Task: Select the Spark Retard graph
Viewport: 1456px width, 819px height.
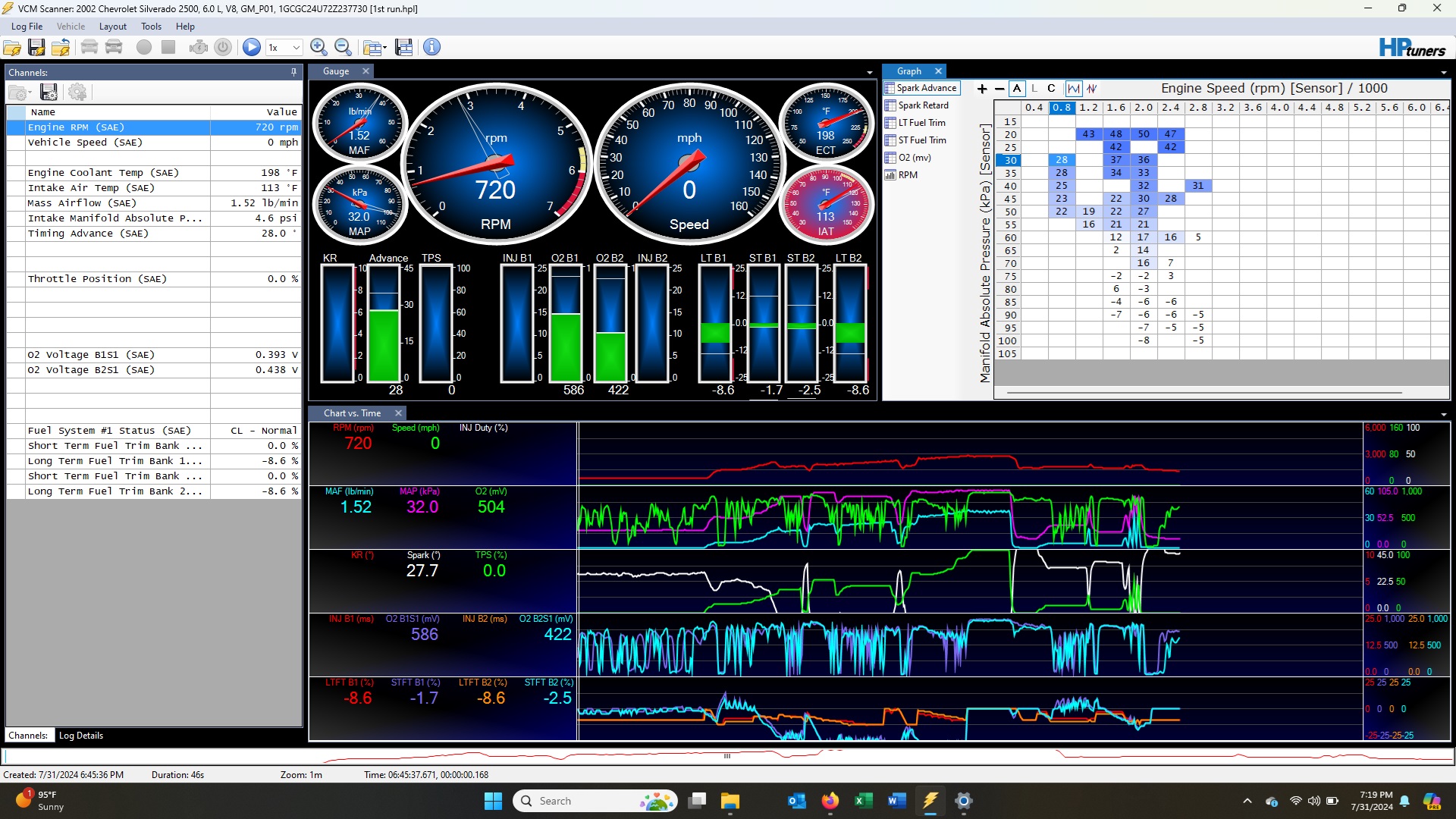Action: (917, 105)
